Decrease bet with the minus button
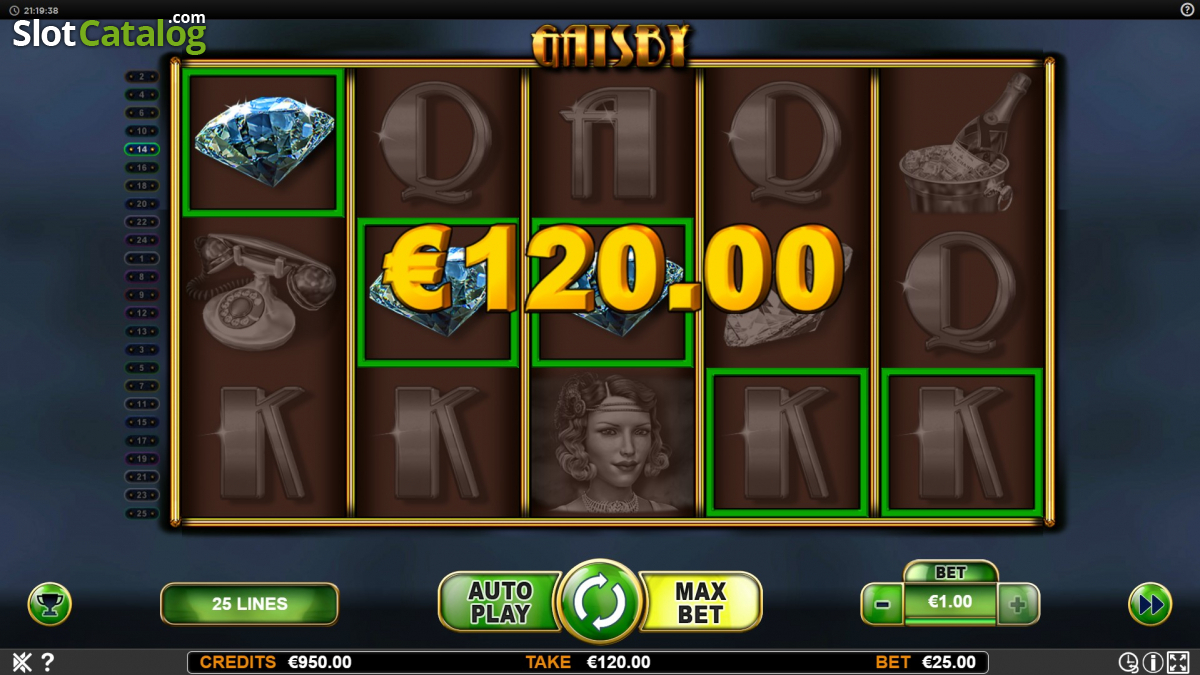The height and width of the screenshot is (675, 1200). coord(882,604)
